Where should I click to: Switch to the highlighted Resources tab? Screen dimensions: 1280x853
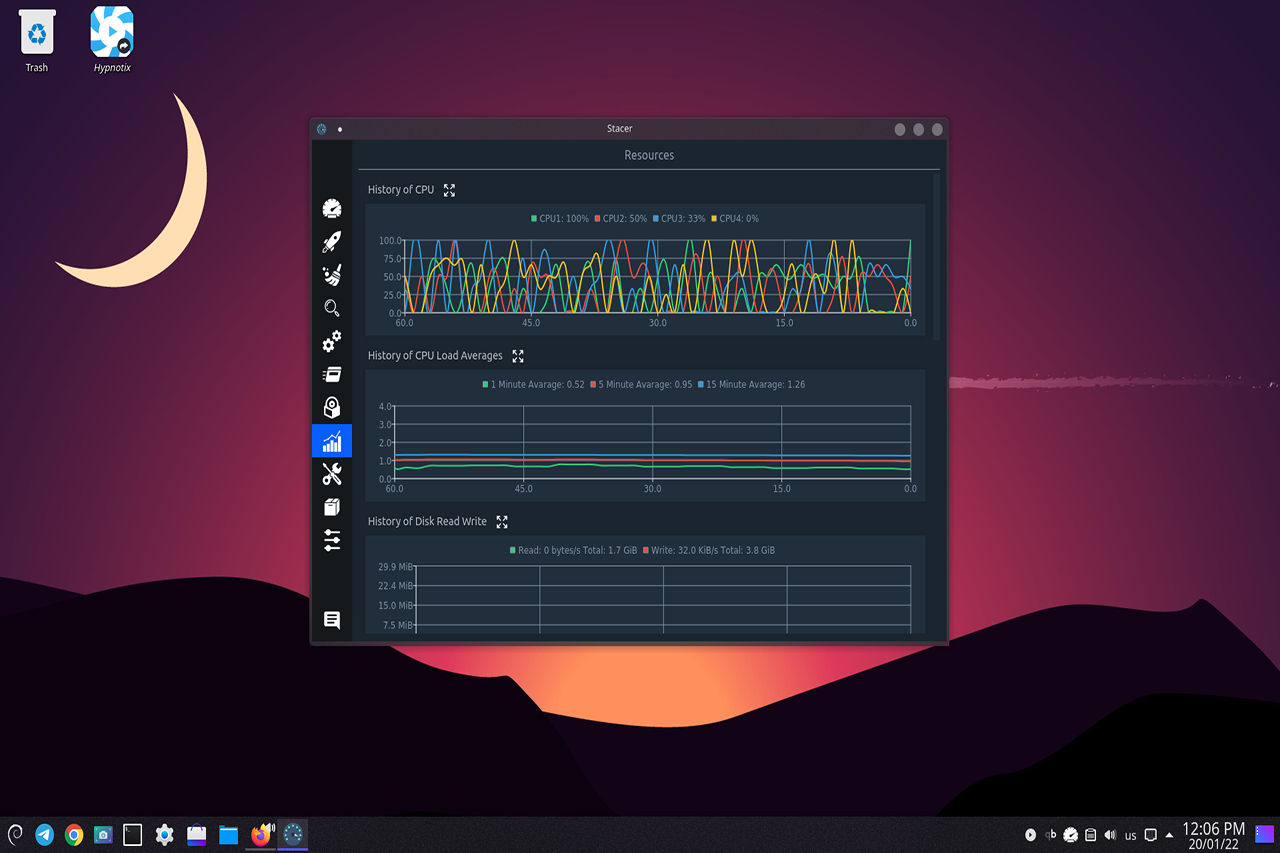pyautogui.click(x=649, y=155)
